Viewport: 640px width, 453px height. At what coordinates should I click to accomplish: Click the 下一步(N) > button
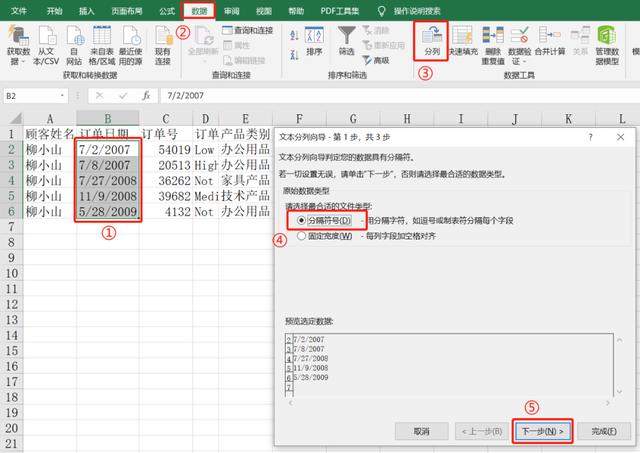pos(544,431)
